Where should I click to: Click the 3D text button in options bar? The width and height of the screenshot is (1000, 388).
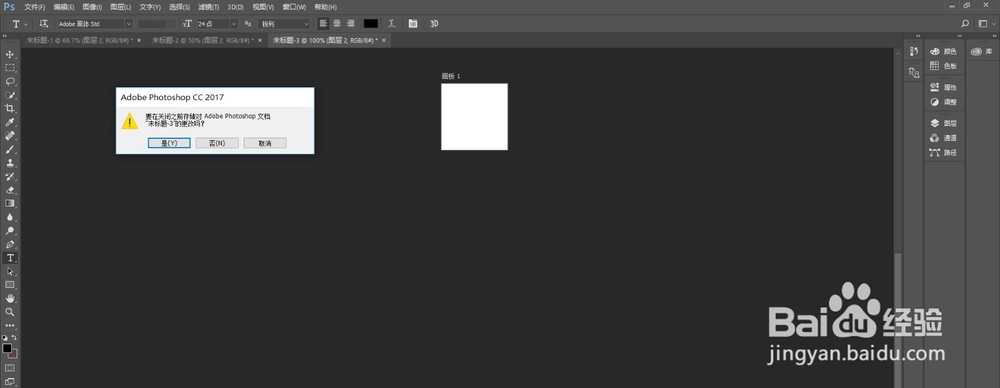click(434, 24)
